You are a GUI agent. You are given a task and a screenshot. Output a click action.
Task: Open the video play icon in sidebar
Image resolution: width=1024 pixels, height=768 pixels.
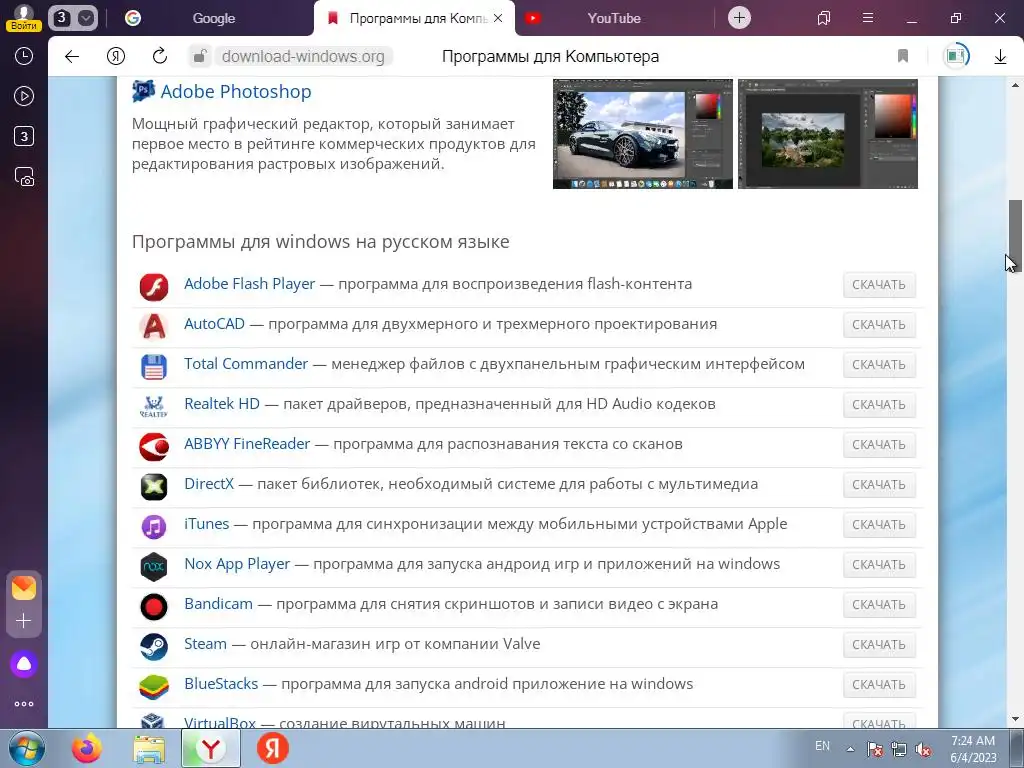tap(24, 96)
